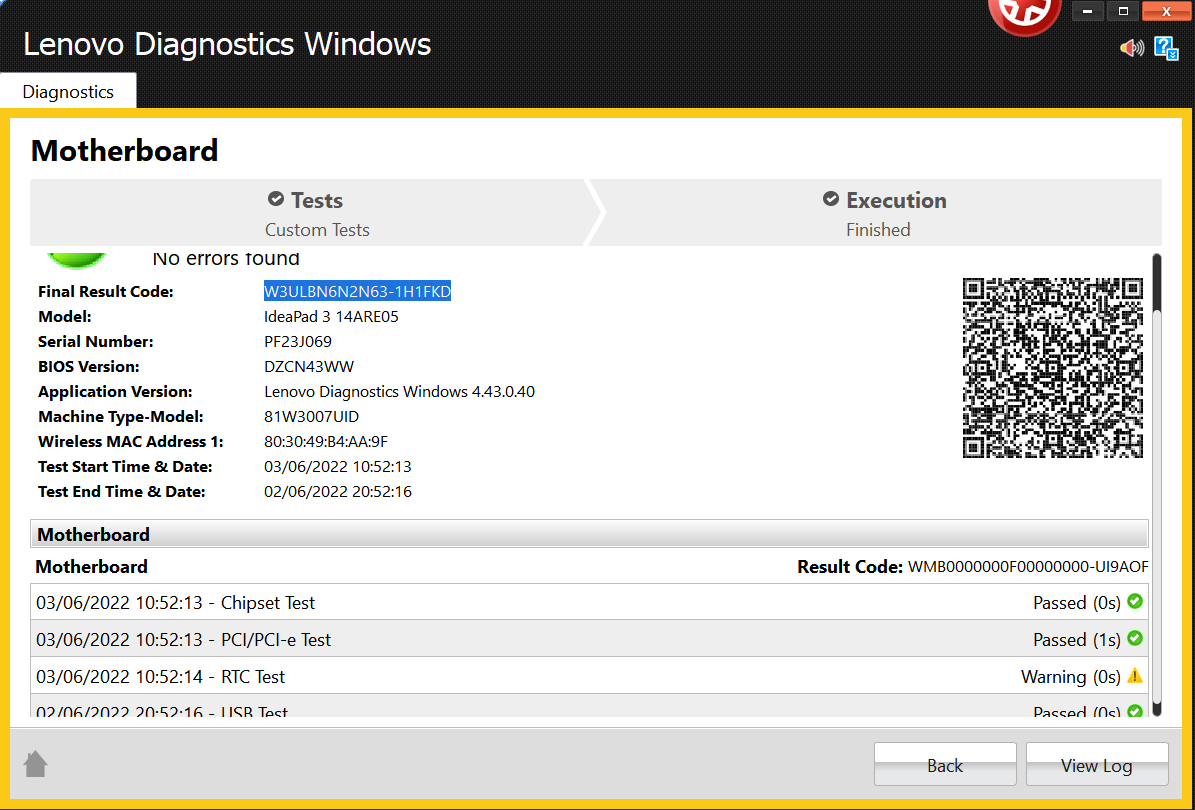Click the green check on Chipset Test
This screenshot has height=810, width=1195.
[1135, 601]
